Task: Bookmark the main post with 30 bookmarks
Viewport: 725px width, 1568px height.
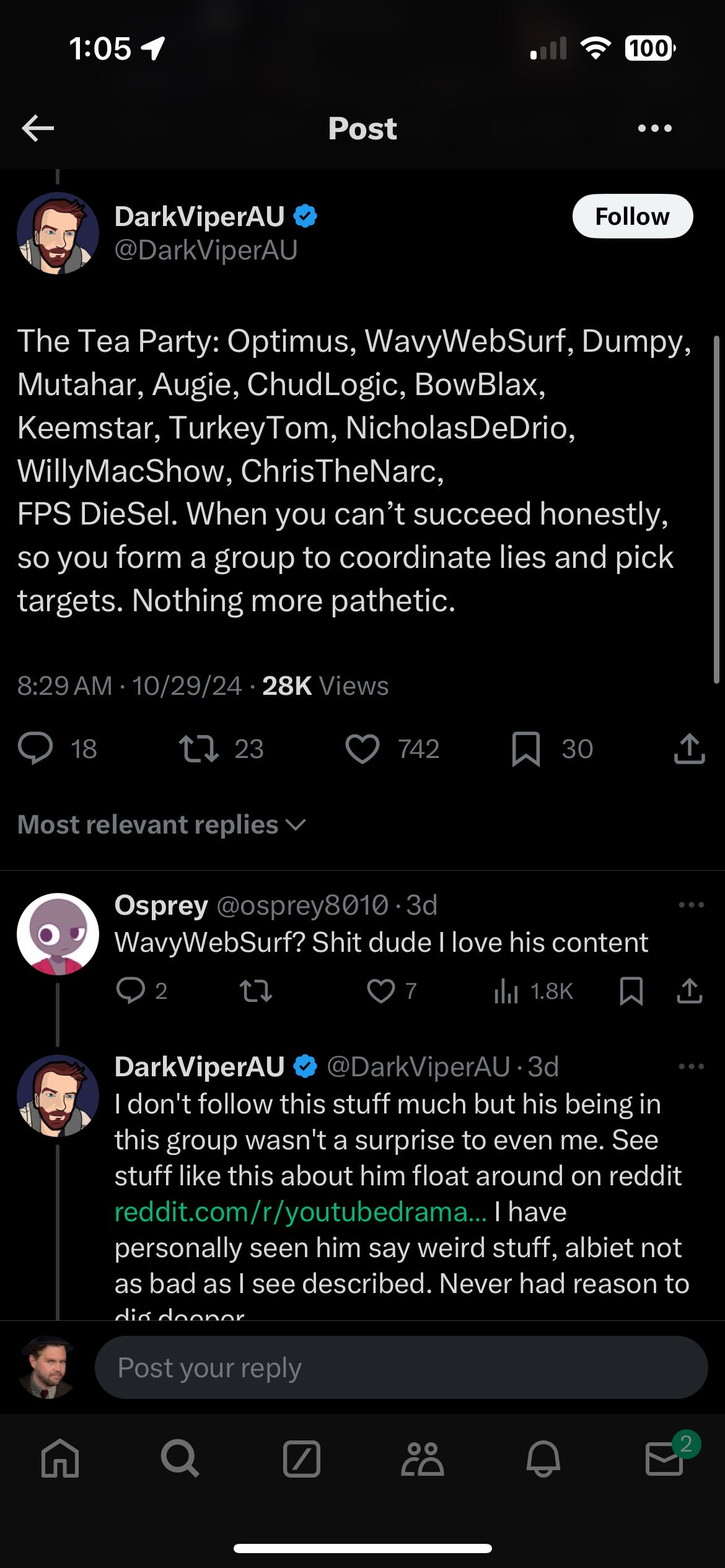Action: pyautogui.click(x=526, y=748)
